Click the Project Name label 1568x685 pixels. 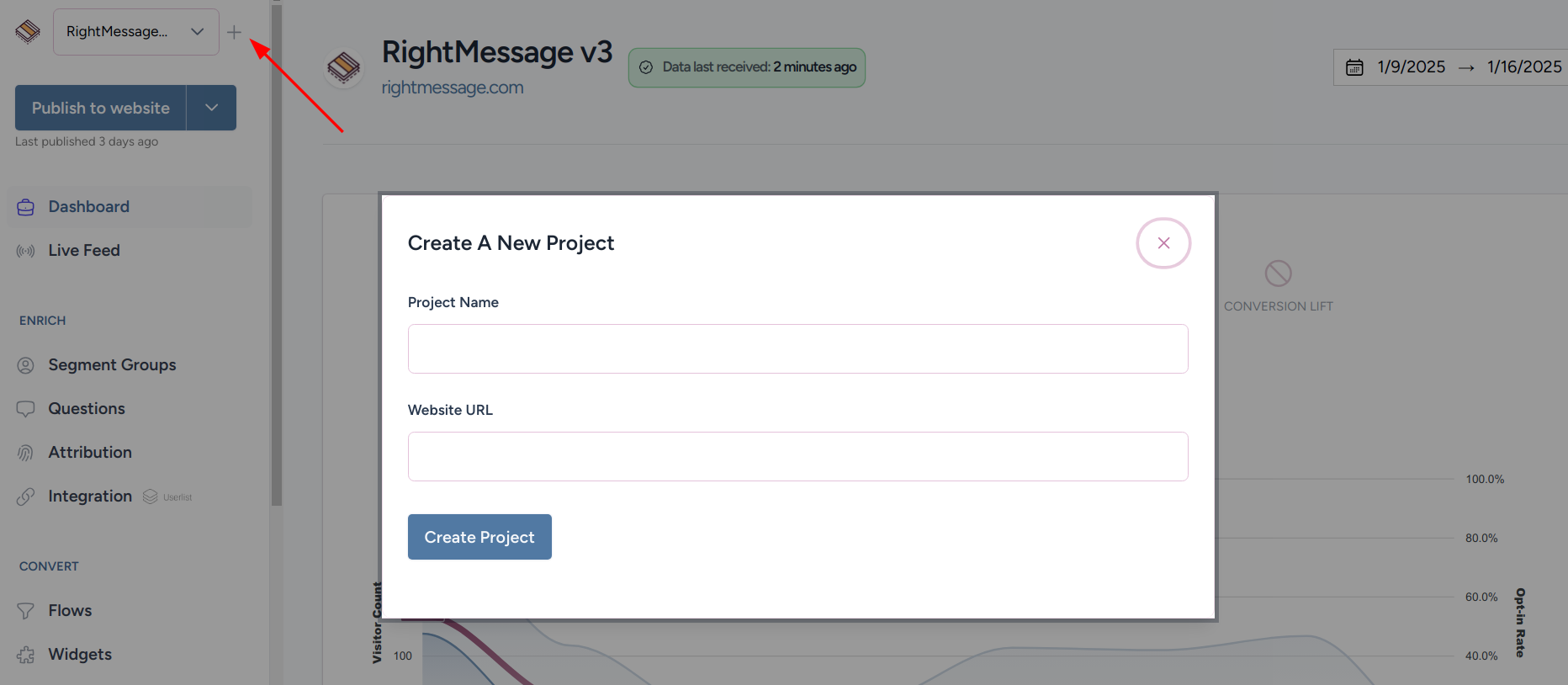(x=453, y=302)
